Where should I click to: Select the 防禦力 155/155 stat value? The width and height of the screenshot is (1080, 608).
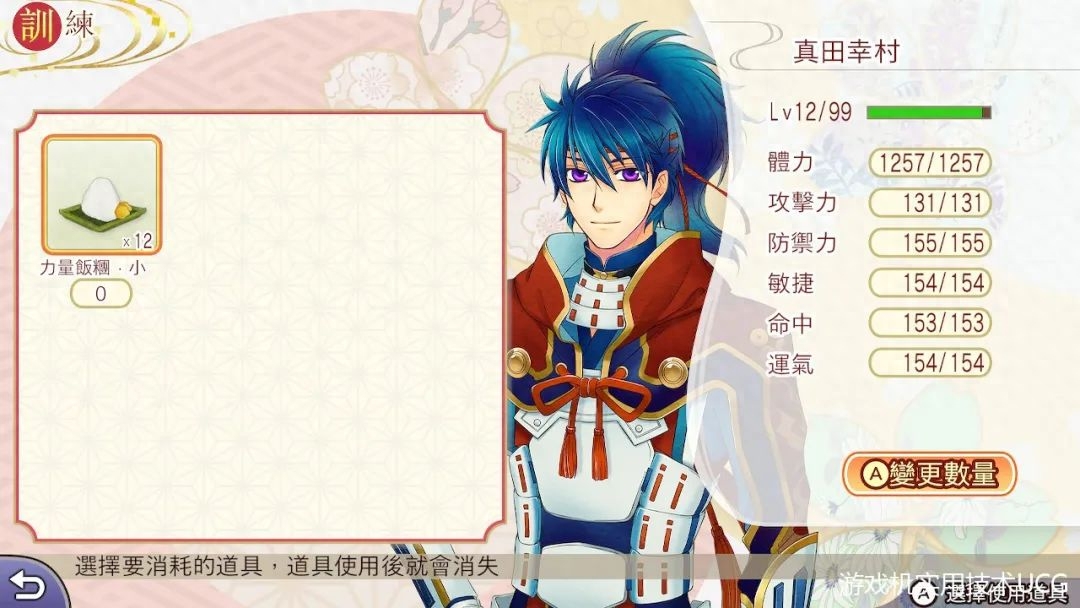[930, 243]
